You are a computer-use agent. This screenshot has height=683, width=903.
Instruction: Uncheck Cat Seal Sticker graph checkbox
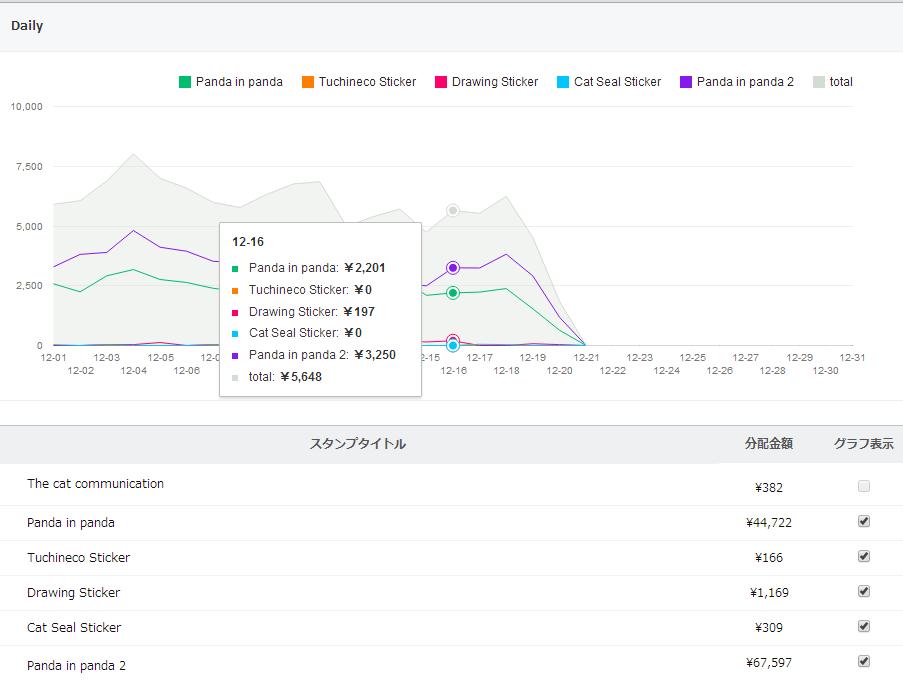tap(864, 626)
